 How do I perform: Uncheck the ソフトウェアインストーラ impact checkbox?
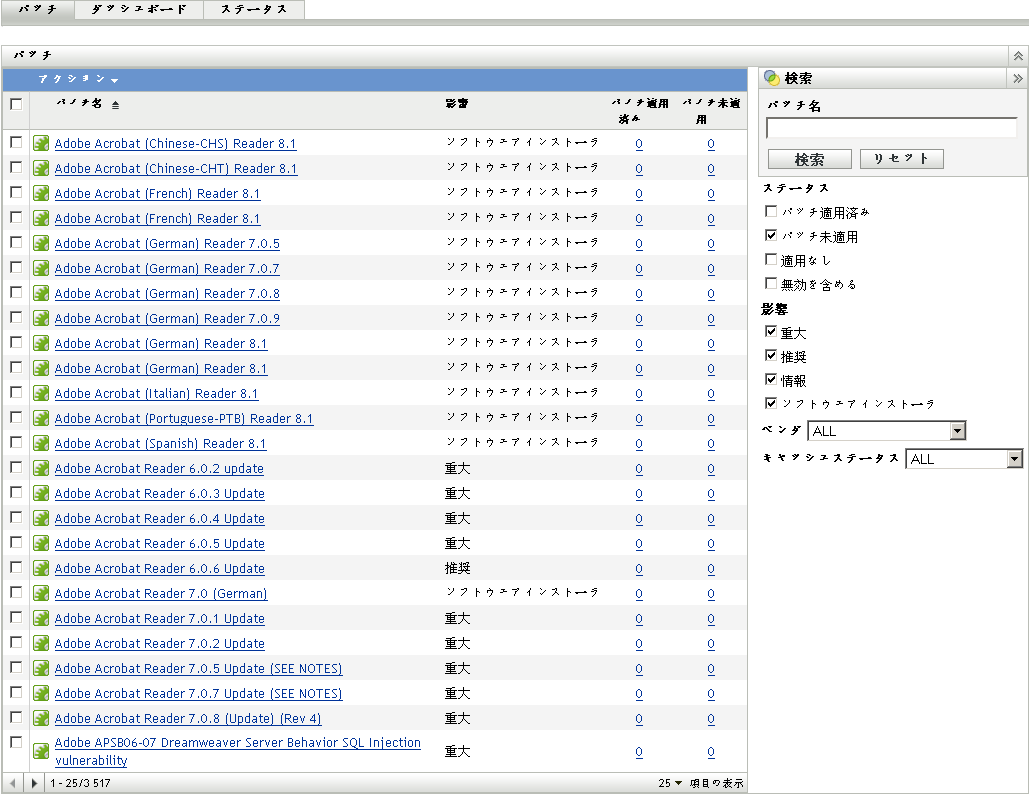coord(771,402)
